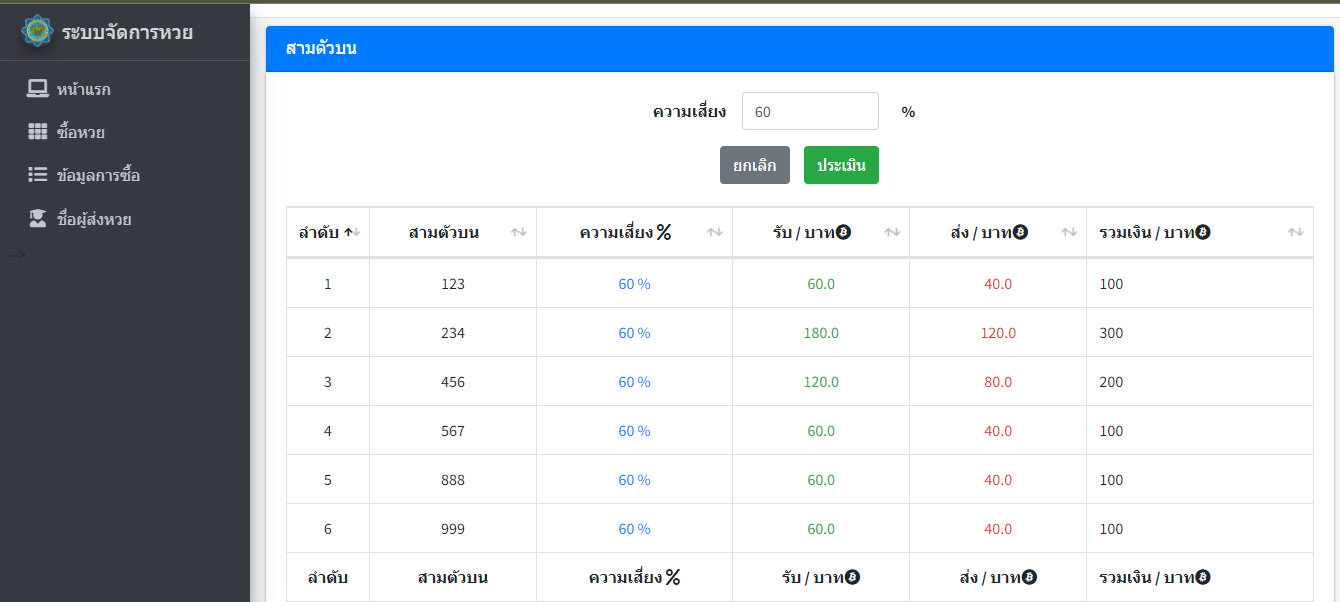Open the หน้าแรก menu item
Viewport: 1340px width, 602px height.
(x=83, y=89)
